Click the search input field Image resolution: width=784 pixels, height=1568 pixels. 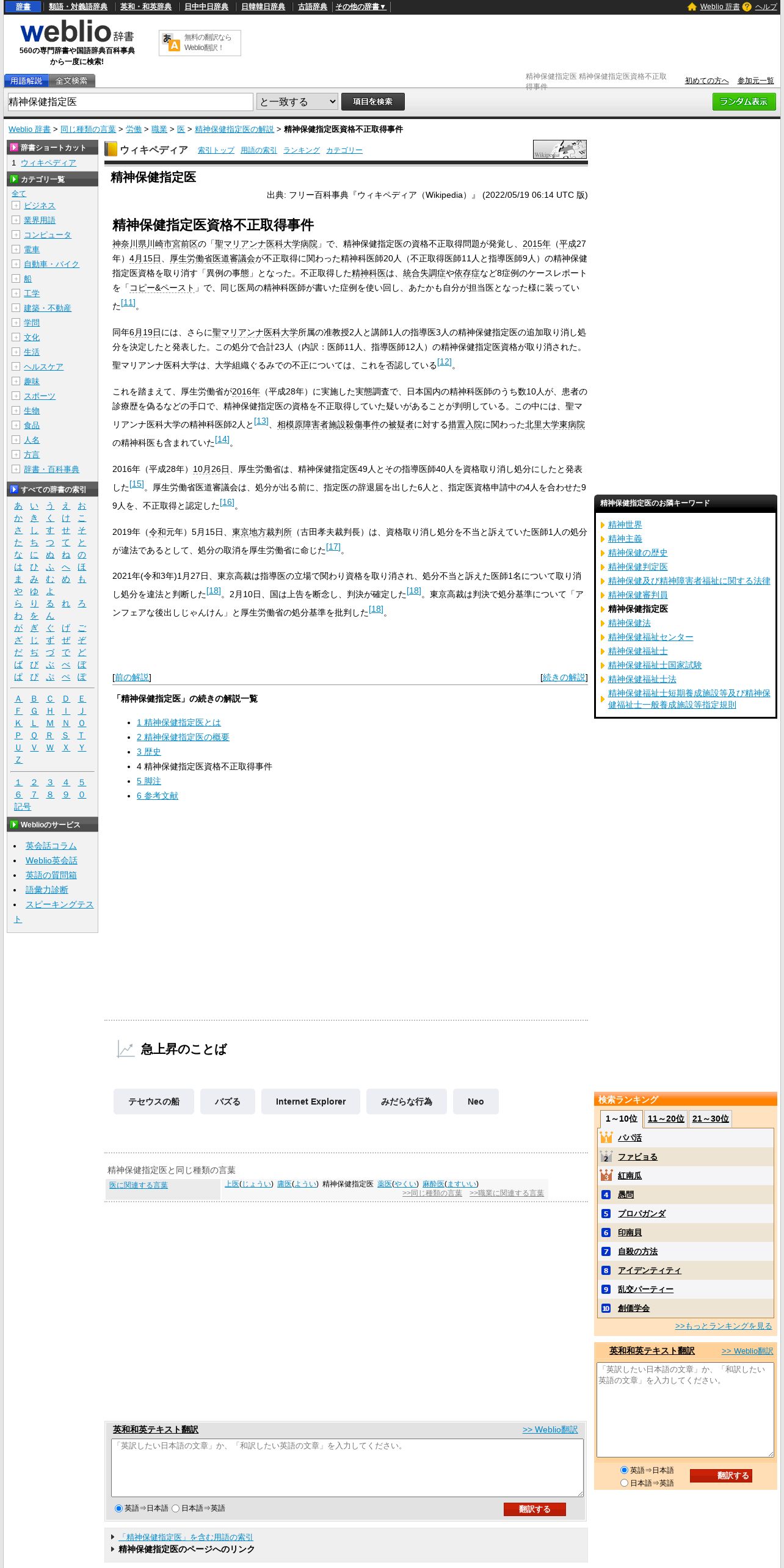[130, 101]
